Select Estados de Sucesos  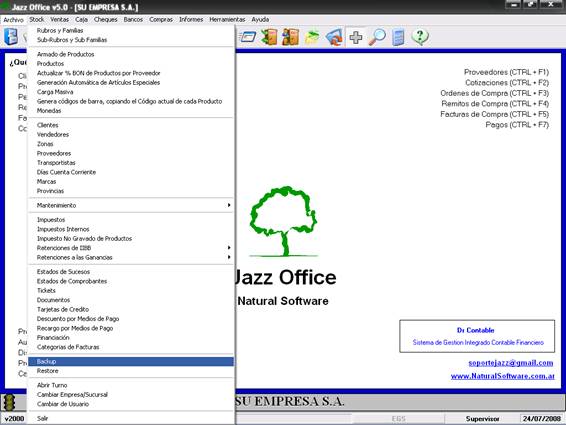tap(131, 272)
